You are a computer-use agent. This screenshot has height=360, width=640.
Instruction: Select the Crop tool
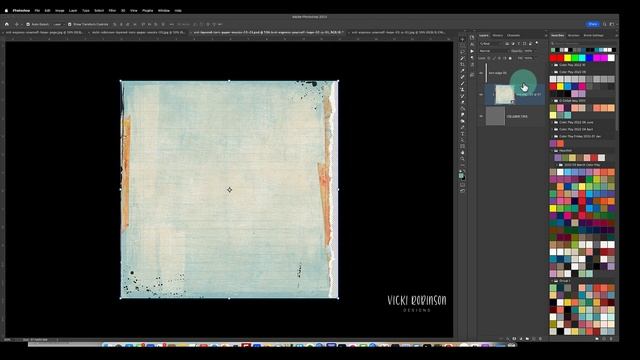pos(462,64)
